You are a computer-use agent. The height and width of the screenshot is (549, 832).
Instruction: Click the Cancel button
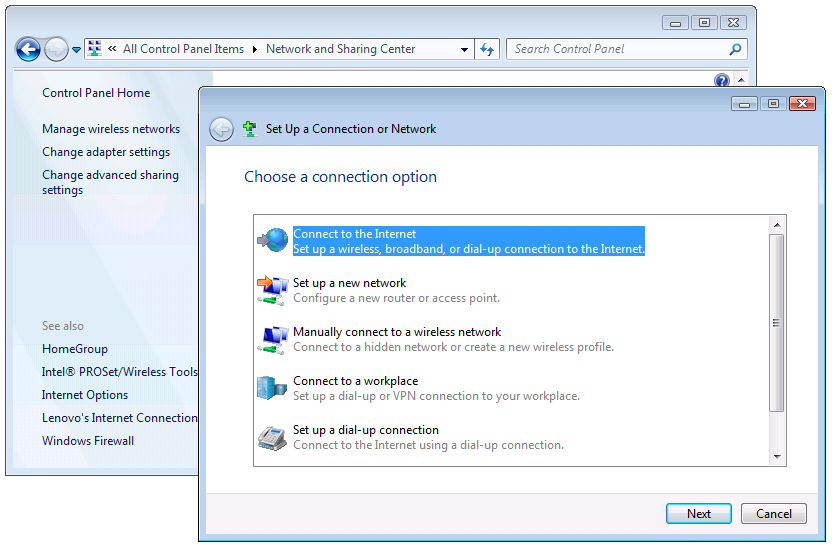coord(774,513)
